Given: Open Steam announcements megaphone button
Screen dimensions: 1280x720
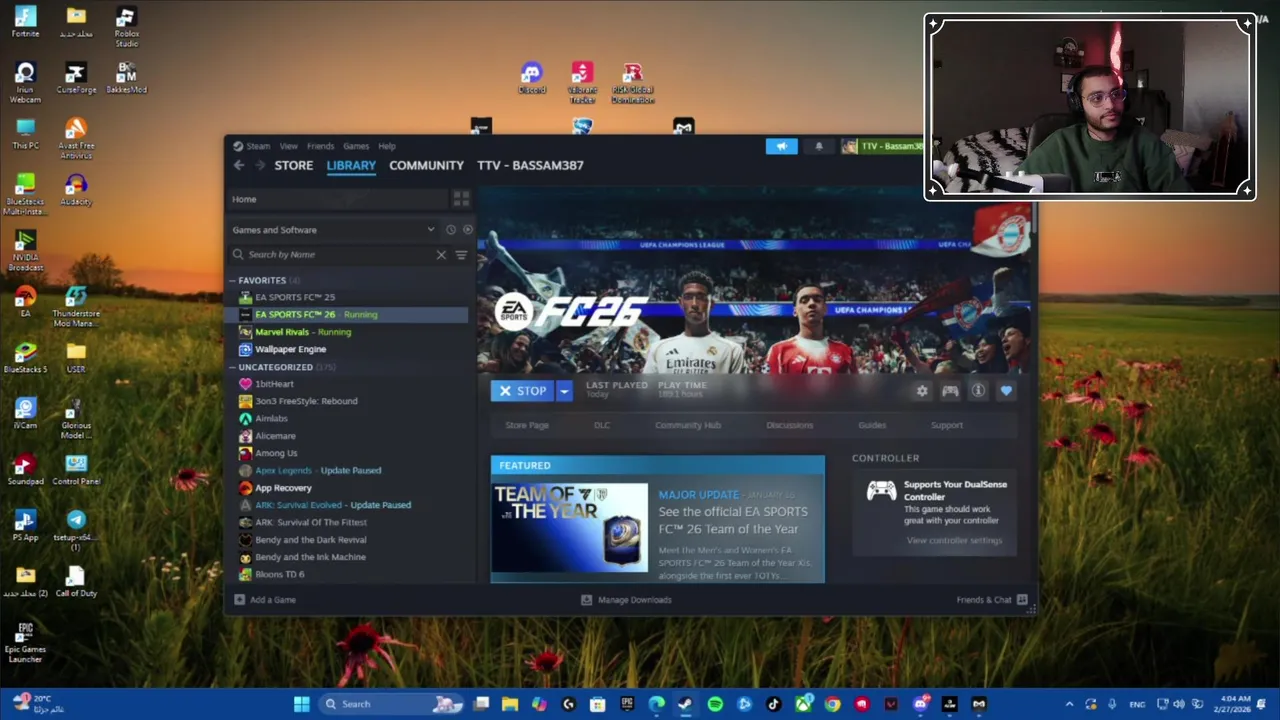Looking at the screenshot, I should 782,146.
